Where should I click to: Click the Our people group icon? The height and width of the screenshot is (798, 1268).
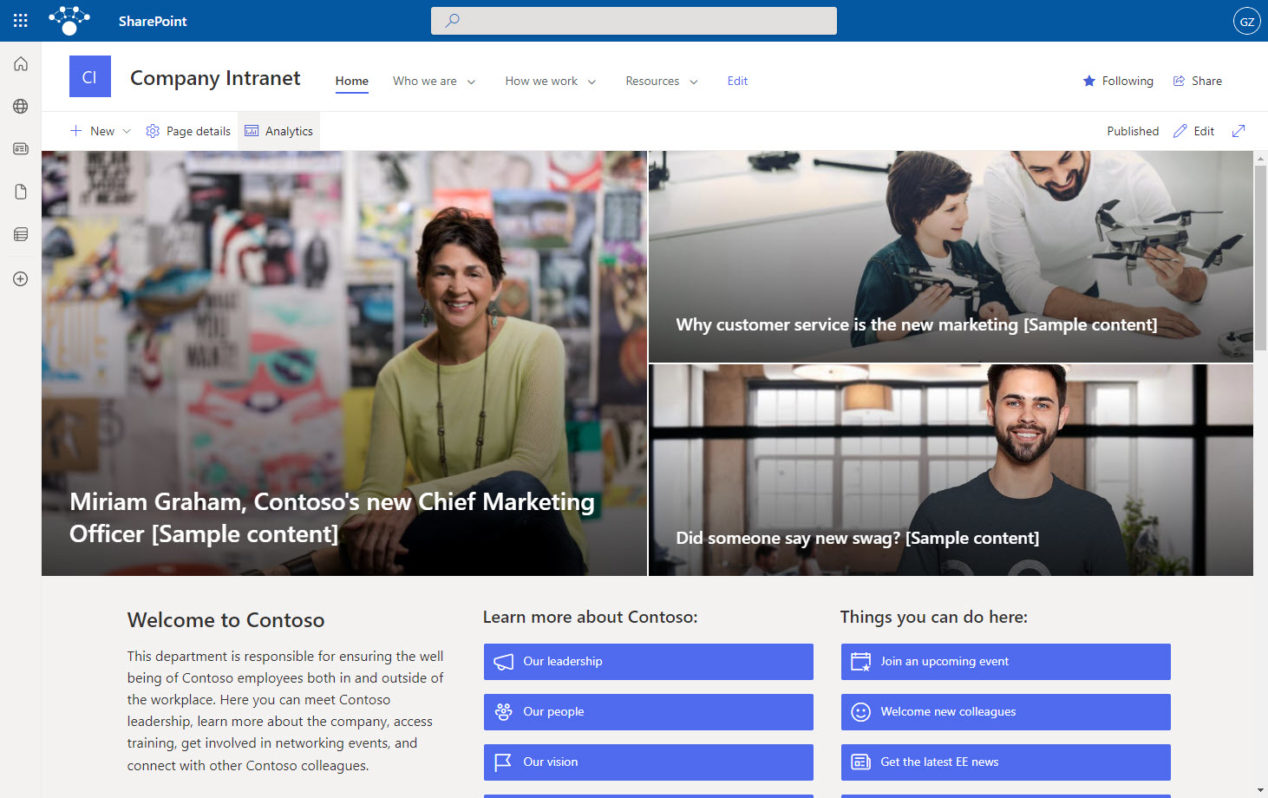[x=503, y=712]
